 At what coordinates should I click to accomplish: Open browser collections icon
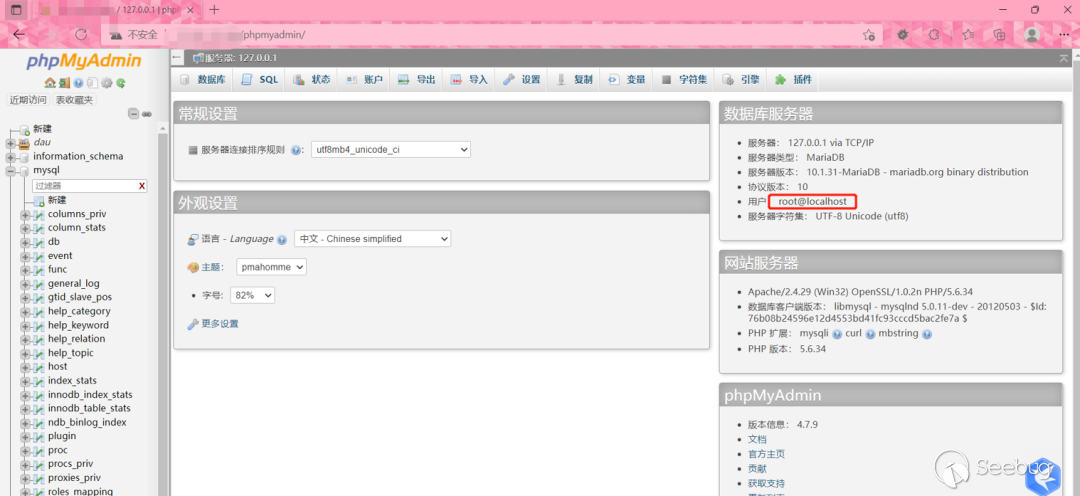(1000, 34)
